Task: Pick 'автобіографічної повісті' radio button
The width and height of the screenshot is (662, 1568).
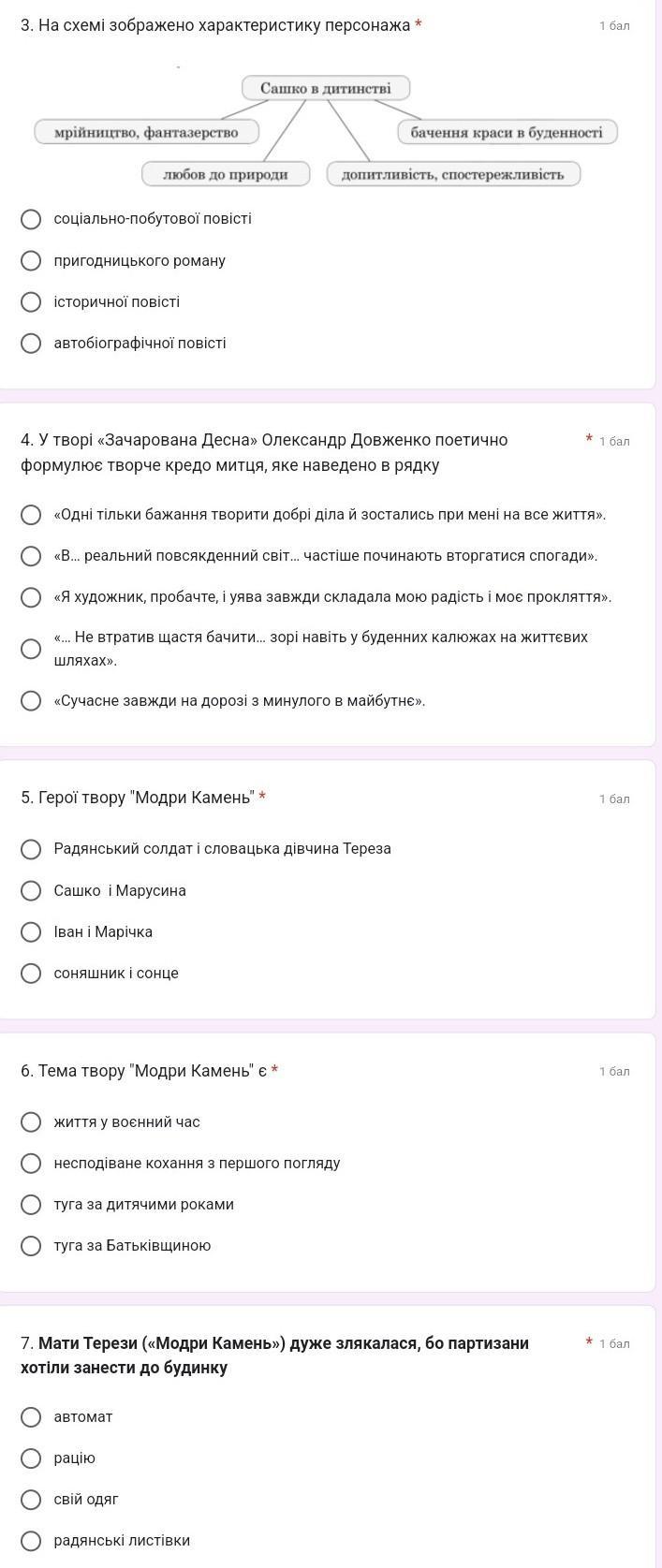Action: [x=31, y=344]
